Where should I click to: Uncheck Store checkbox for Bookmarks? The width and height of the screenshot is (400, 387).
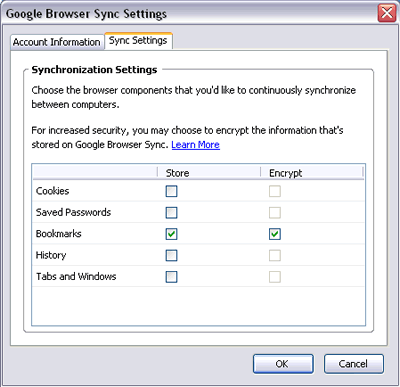pyautogui.click(x=171, y=234)
